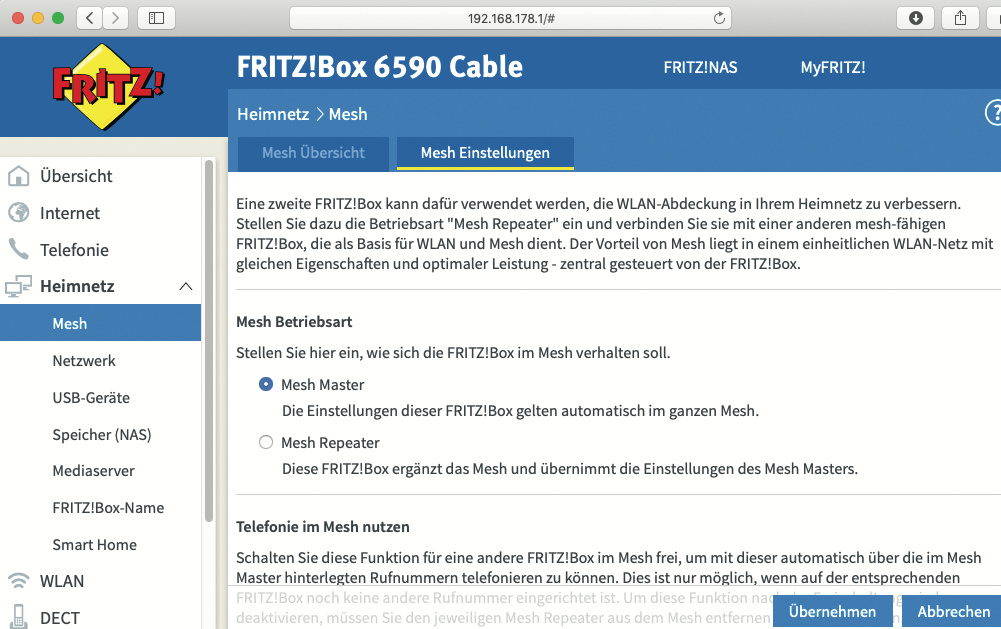Go back with Safari's back arrow

(x=89, y=18)
